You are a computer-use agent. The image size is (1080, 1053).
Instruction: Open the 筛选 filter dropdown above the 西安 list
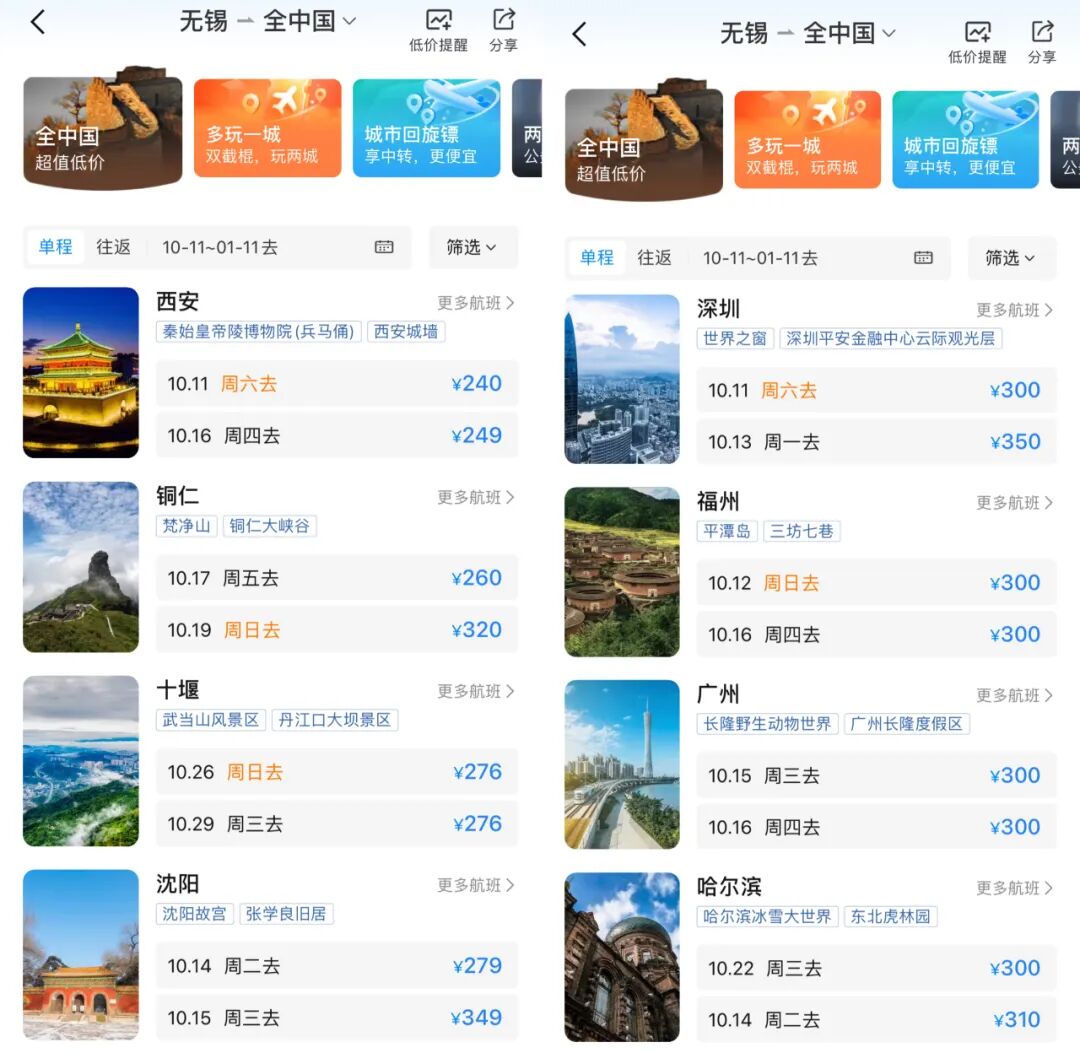[x=473, y=247]
